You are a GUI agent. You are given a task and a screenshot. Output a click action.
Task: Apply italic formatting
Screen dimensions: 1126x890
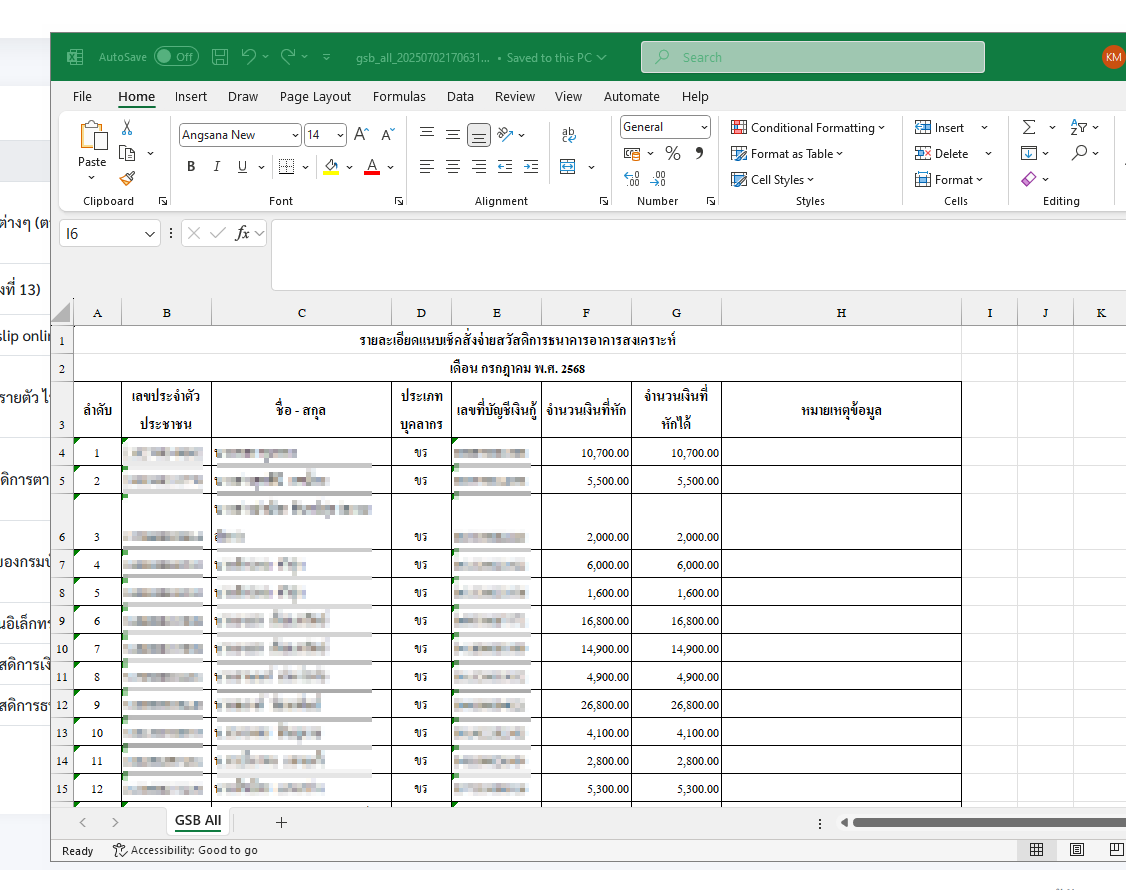(x=216, y=167)
